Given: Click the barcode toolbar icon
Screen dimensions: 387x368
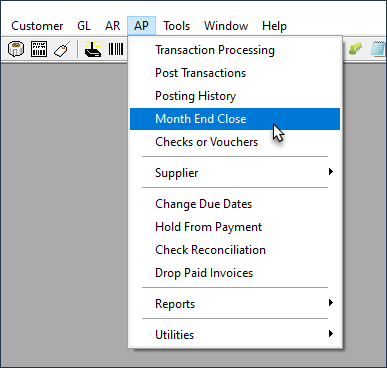Looking at the screenshot, I should [116, 49].
